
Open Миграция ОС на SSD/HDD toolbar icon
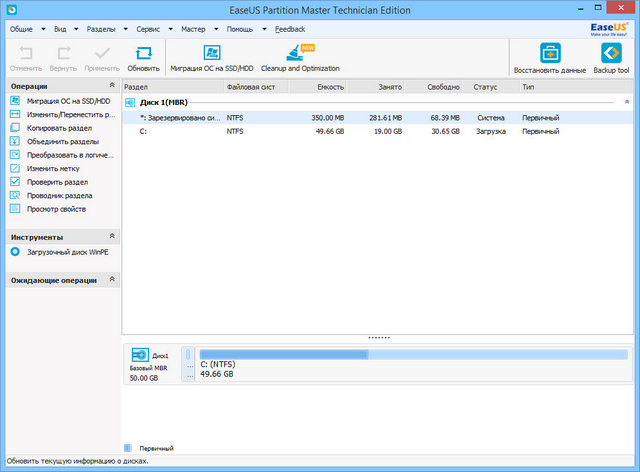pyautogui.click(x=212, y=53)
